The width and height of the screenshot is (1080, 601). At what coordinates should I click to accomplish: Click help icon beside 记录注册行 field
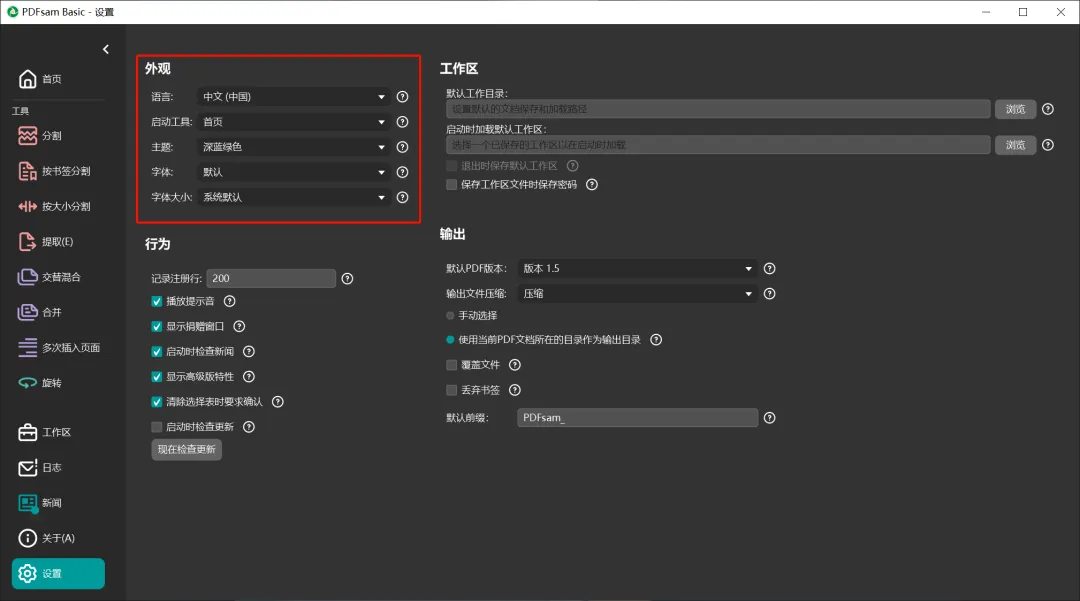pyautogui.click(x=348, y=279)
